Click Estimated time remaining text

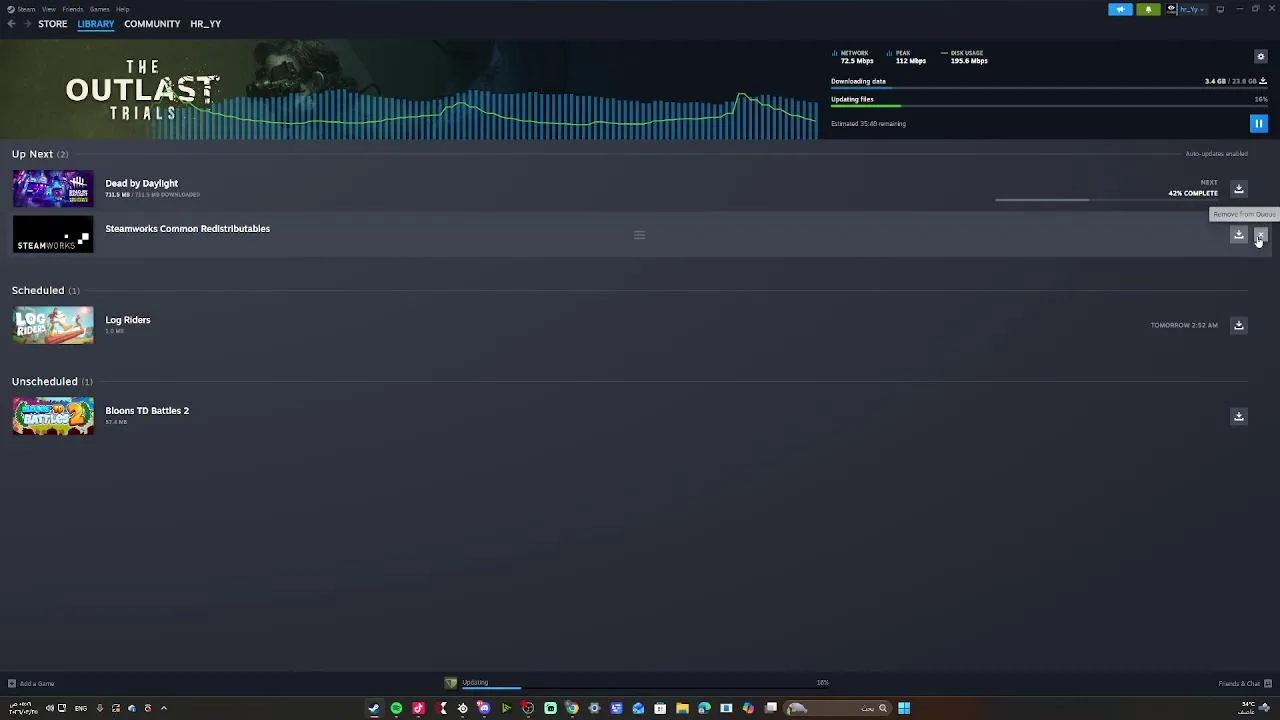868,124
